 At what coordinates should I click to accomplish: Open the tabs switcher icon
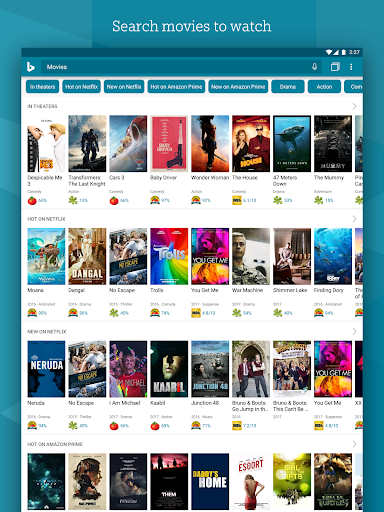(335, 67)
